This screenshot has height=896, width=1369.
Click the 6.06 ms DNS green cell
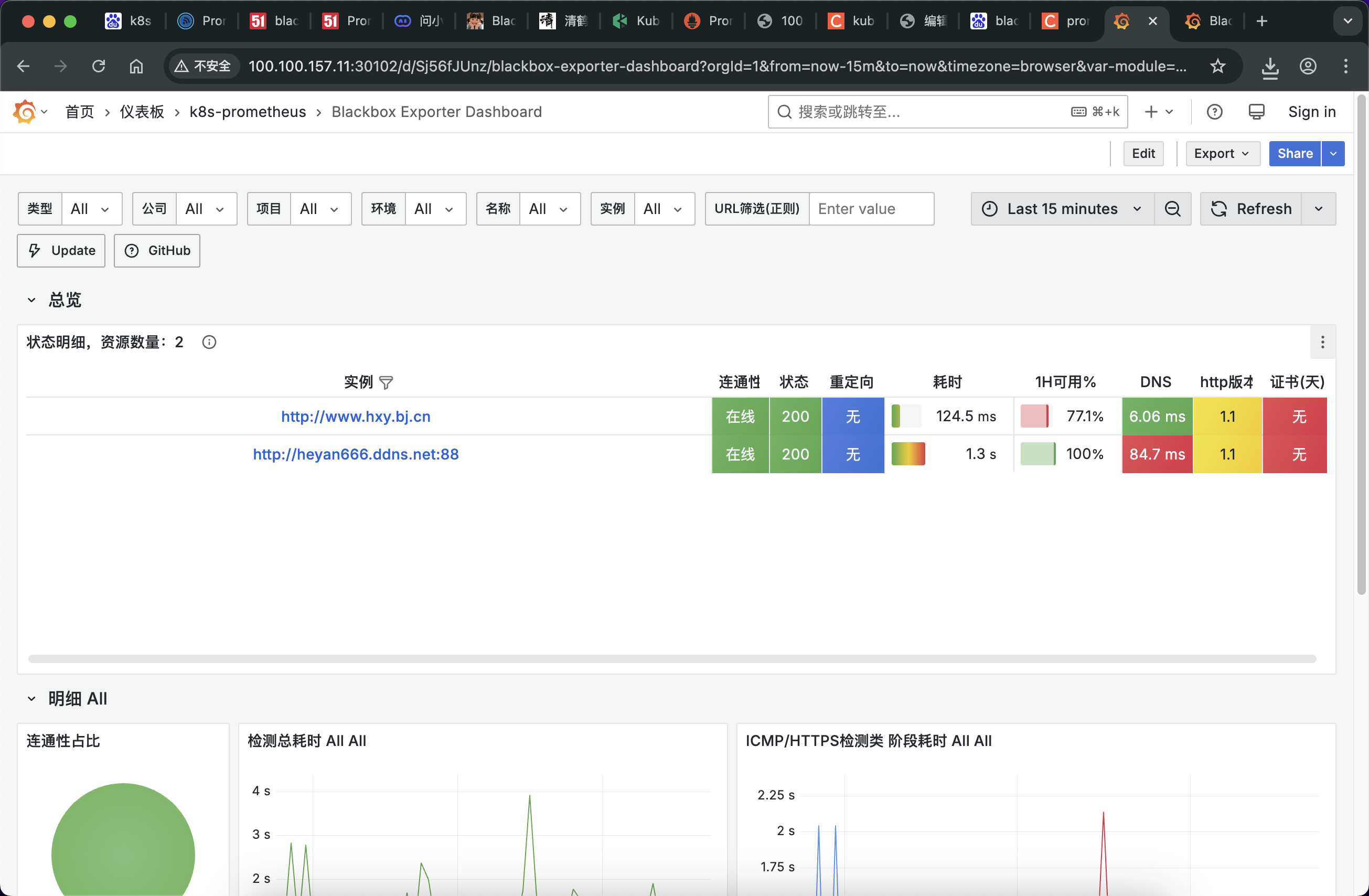(1157, 417)
